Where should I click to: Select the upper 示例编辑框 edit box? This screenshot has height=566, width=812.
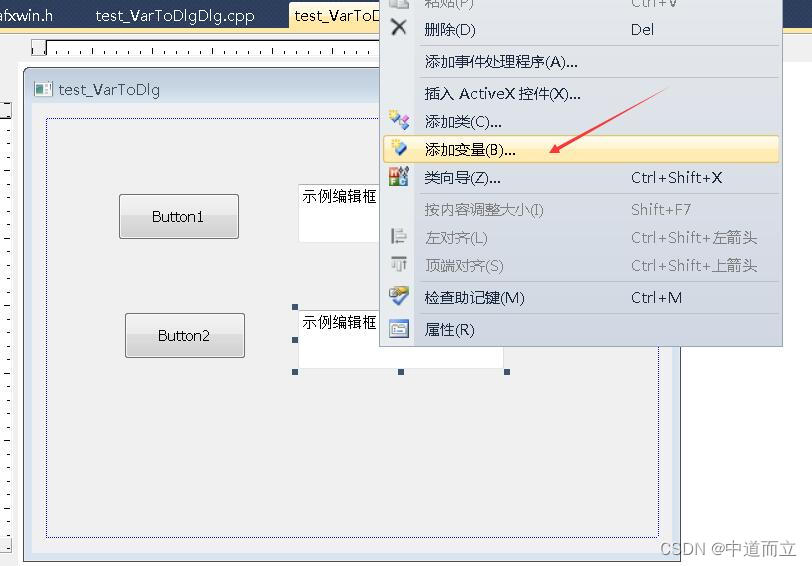(339, 212)
